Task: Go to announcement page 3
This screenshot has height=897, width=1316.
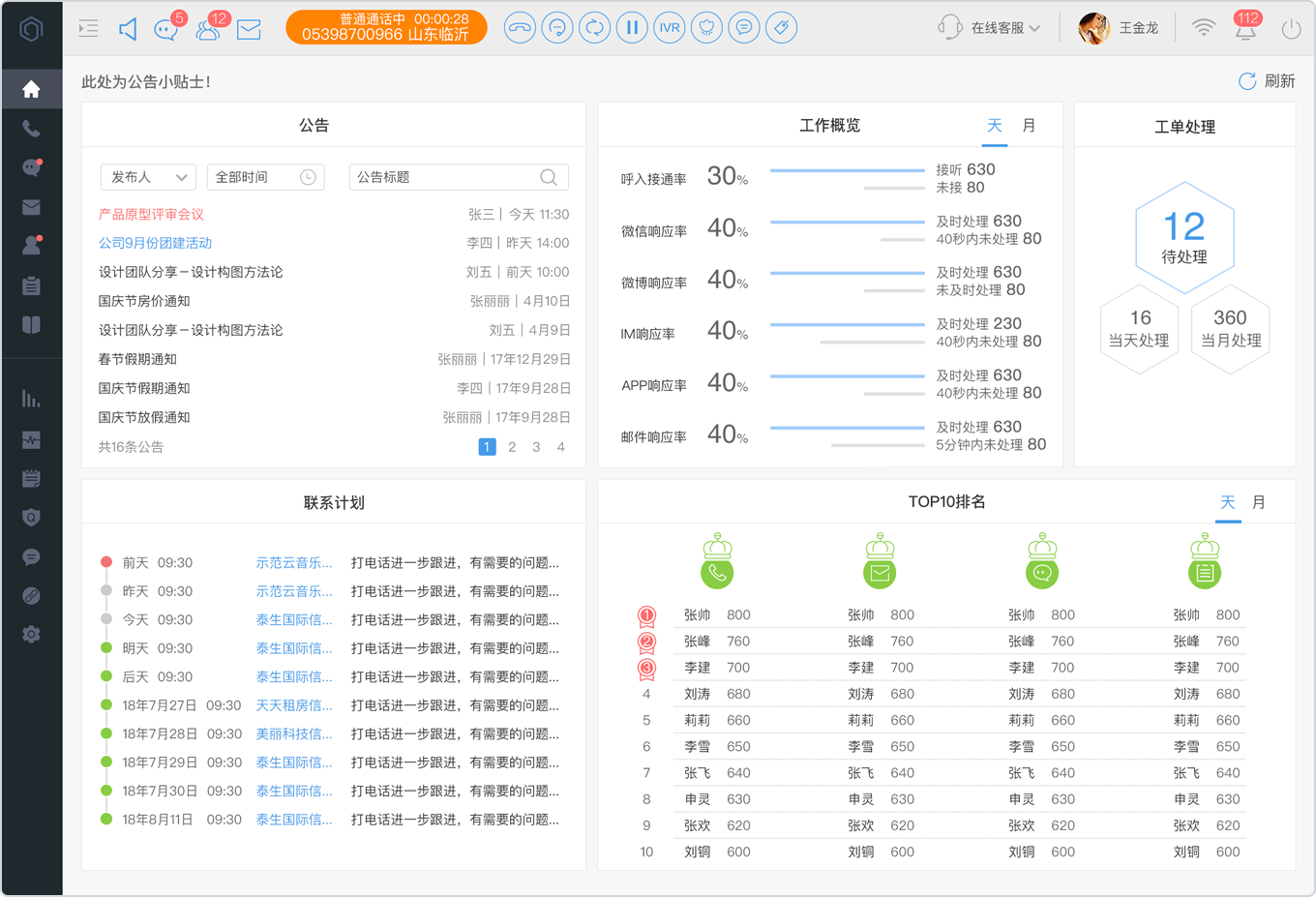Action: [536, 447]
